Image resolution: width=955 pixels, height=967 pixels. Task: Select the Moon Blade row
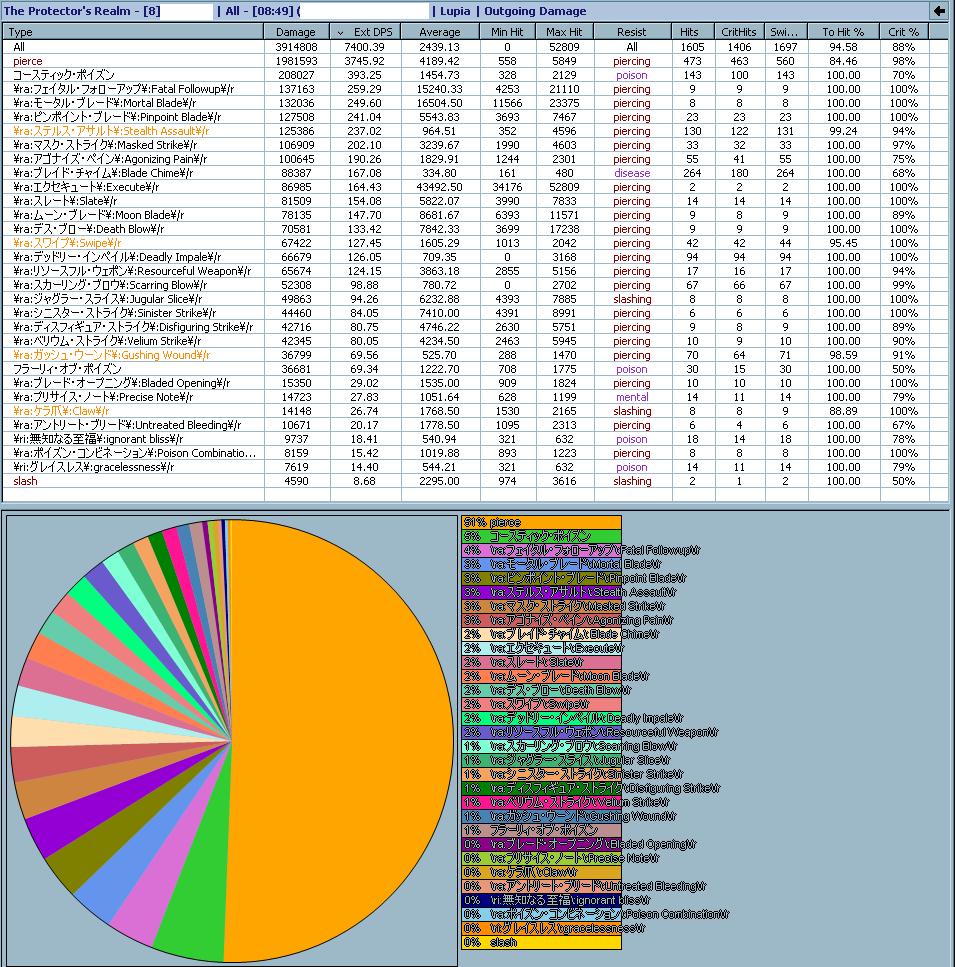click(475, 215)
